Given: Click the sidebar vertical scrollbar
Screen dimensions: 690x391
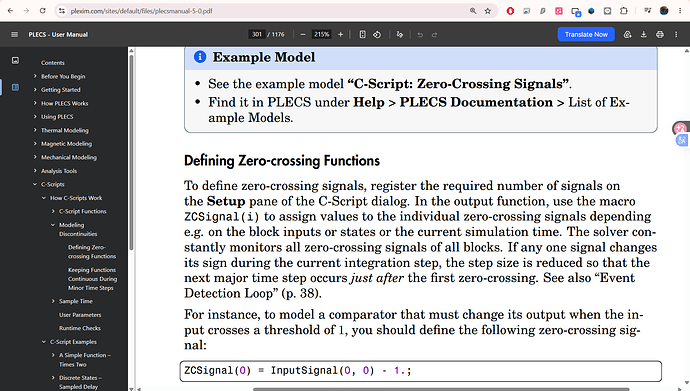Looking at the screenshot, I should click(x=131, y=152).
